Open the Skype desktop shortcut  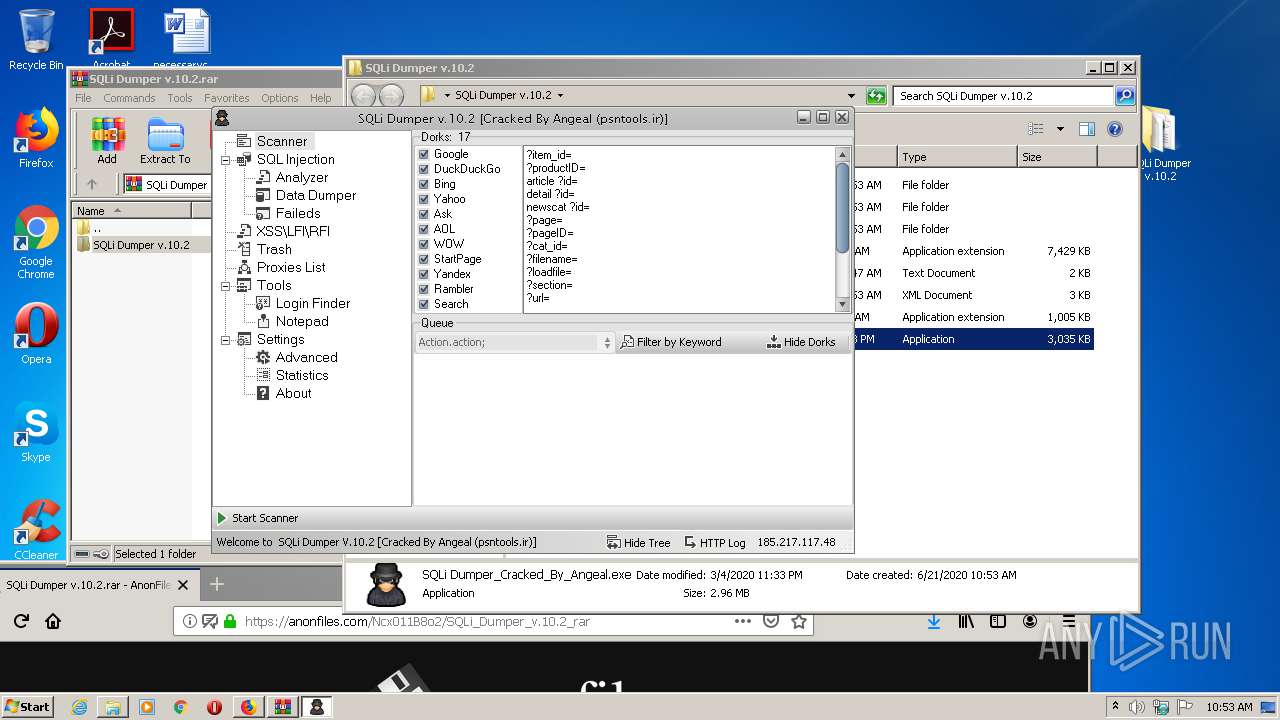(x=36, y=433)
